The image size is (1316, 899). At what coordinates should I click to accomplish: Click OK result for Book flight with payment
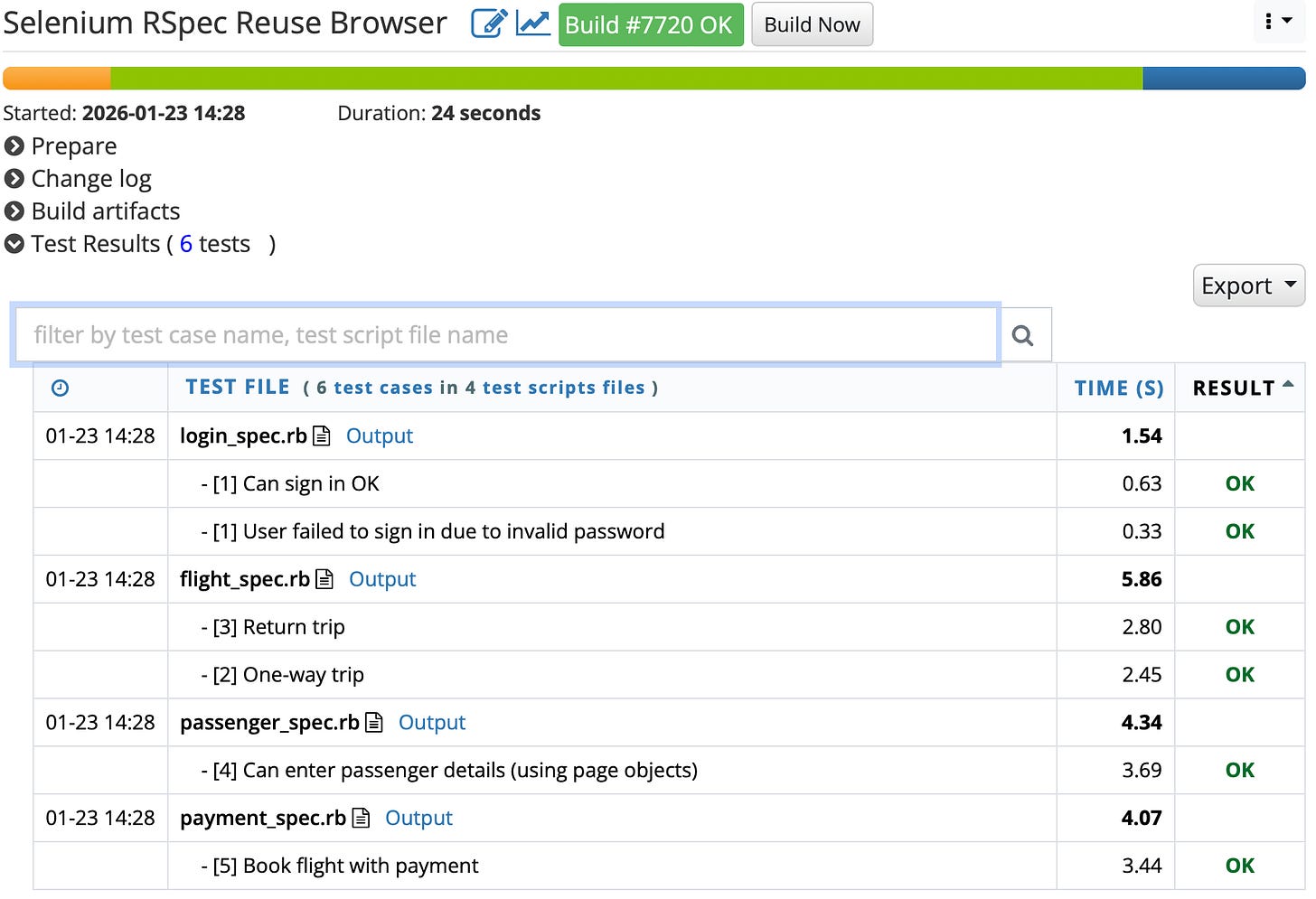pos(1240,866)
